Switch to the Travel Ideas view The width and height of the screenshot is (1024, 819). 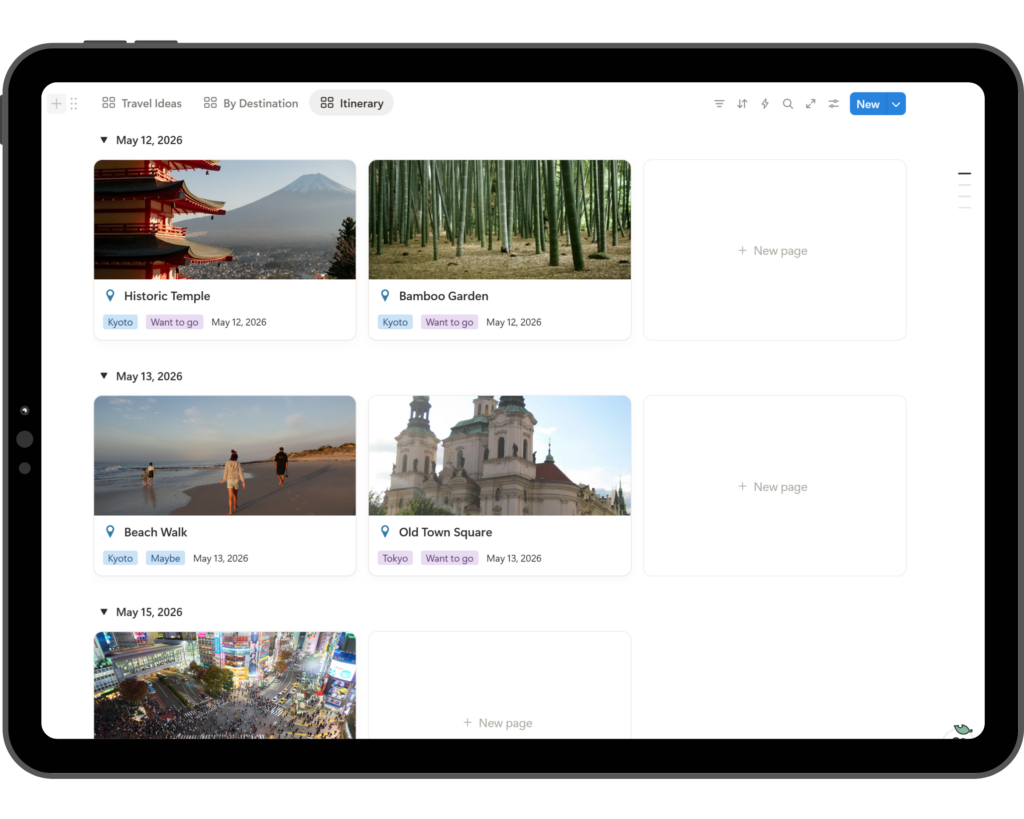(151, 103)
